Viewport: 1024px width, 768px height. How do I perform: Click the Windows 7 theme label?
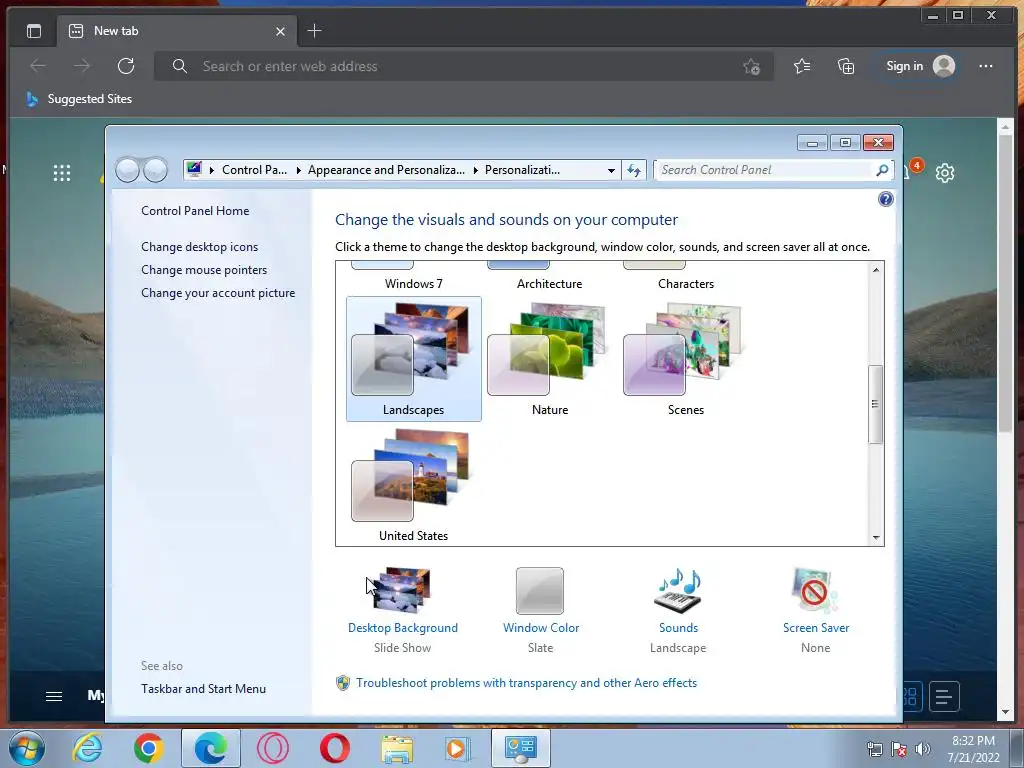(413, 283)
